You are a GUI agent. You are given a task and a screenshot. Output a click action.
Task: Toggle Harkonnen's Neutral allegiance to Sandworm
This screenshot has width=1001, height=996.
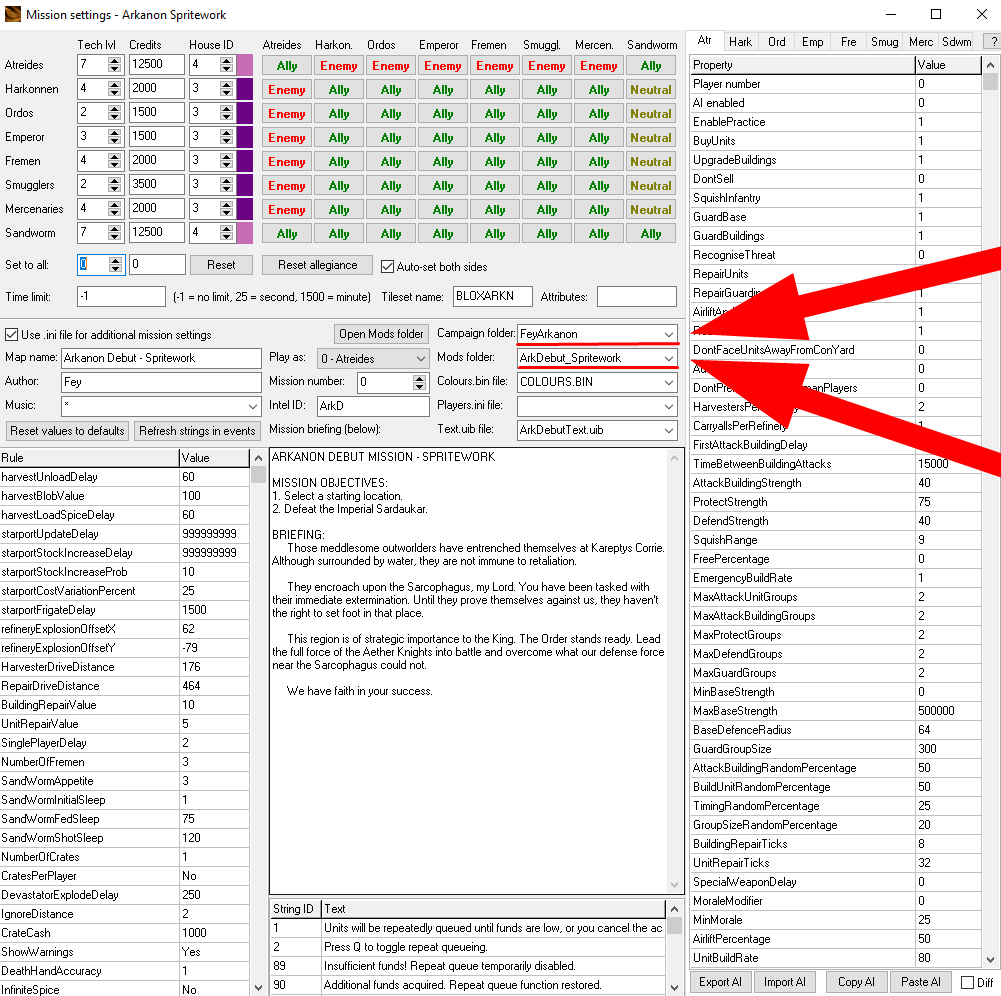click(x=651, y=90)
